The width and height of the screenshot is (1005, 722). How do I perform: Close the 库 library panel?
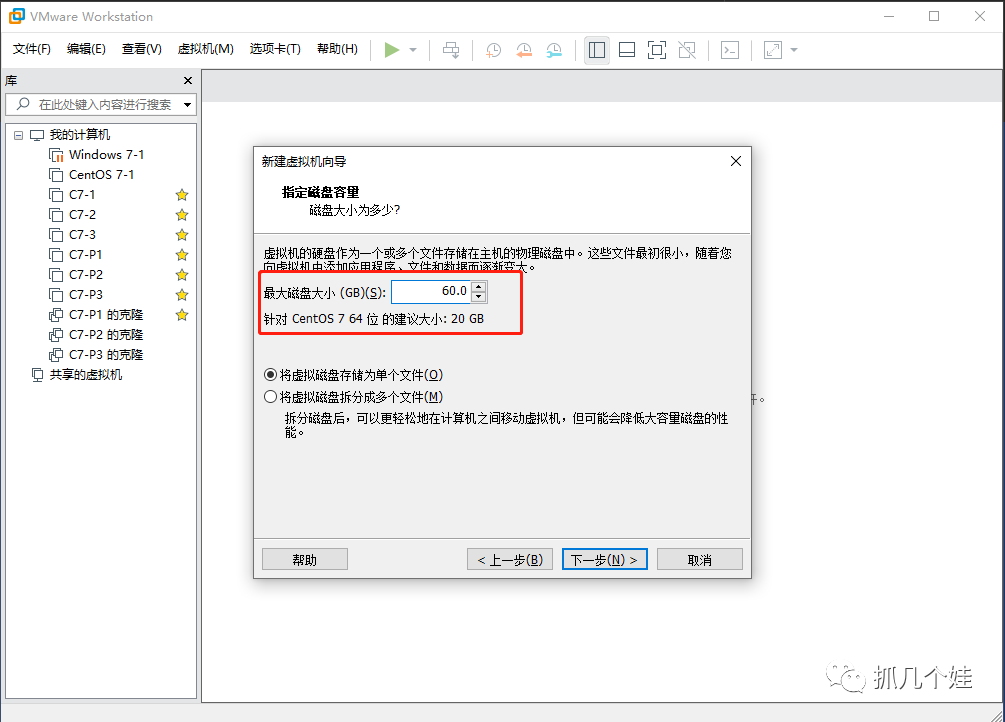[x=188, y=81]
